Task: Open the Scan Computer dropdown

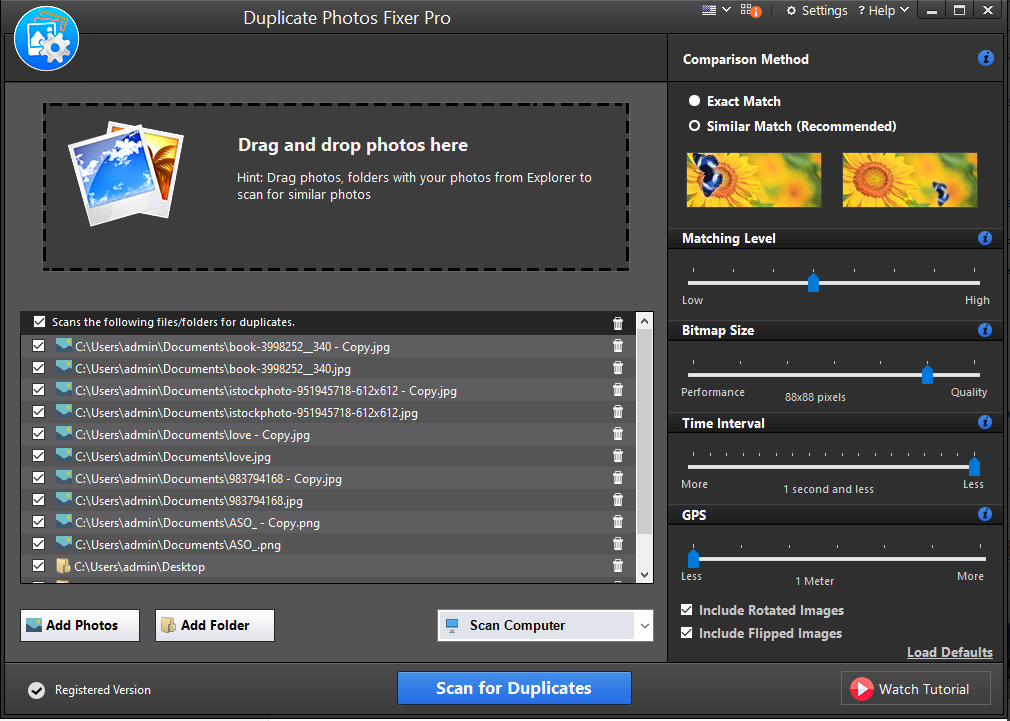Action: pos(644,625)
